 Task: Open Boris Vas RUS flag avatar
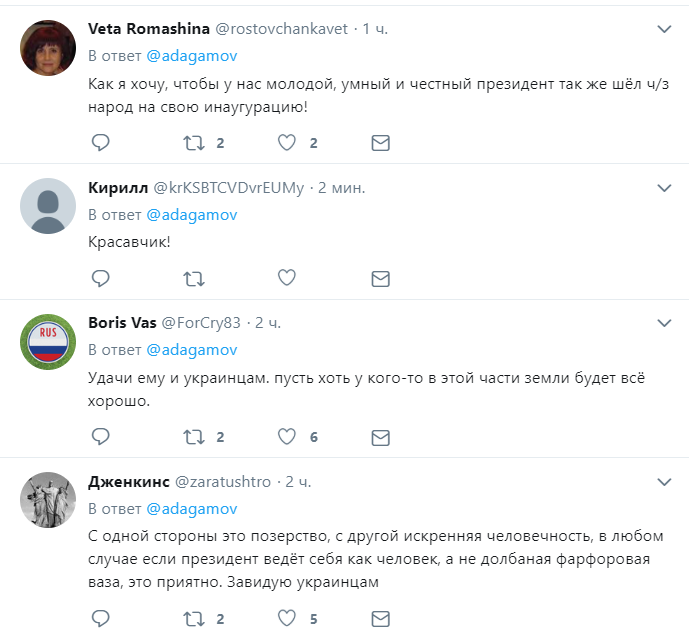click(x=48, y=342)
